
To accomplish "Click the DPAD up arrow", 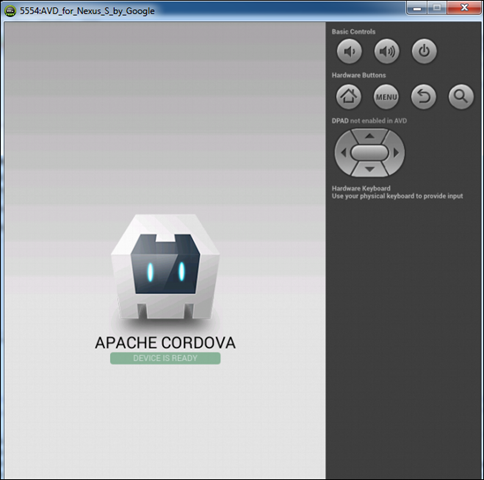I will coord(369,136).
